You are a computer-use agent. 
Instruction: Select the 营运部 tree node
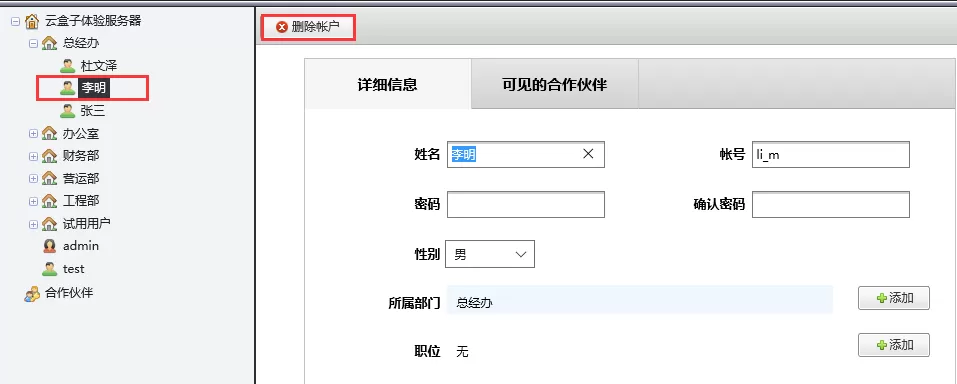(x=81, y=178)
